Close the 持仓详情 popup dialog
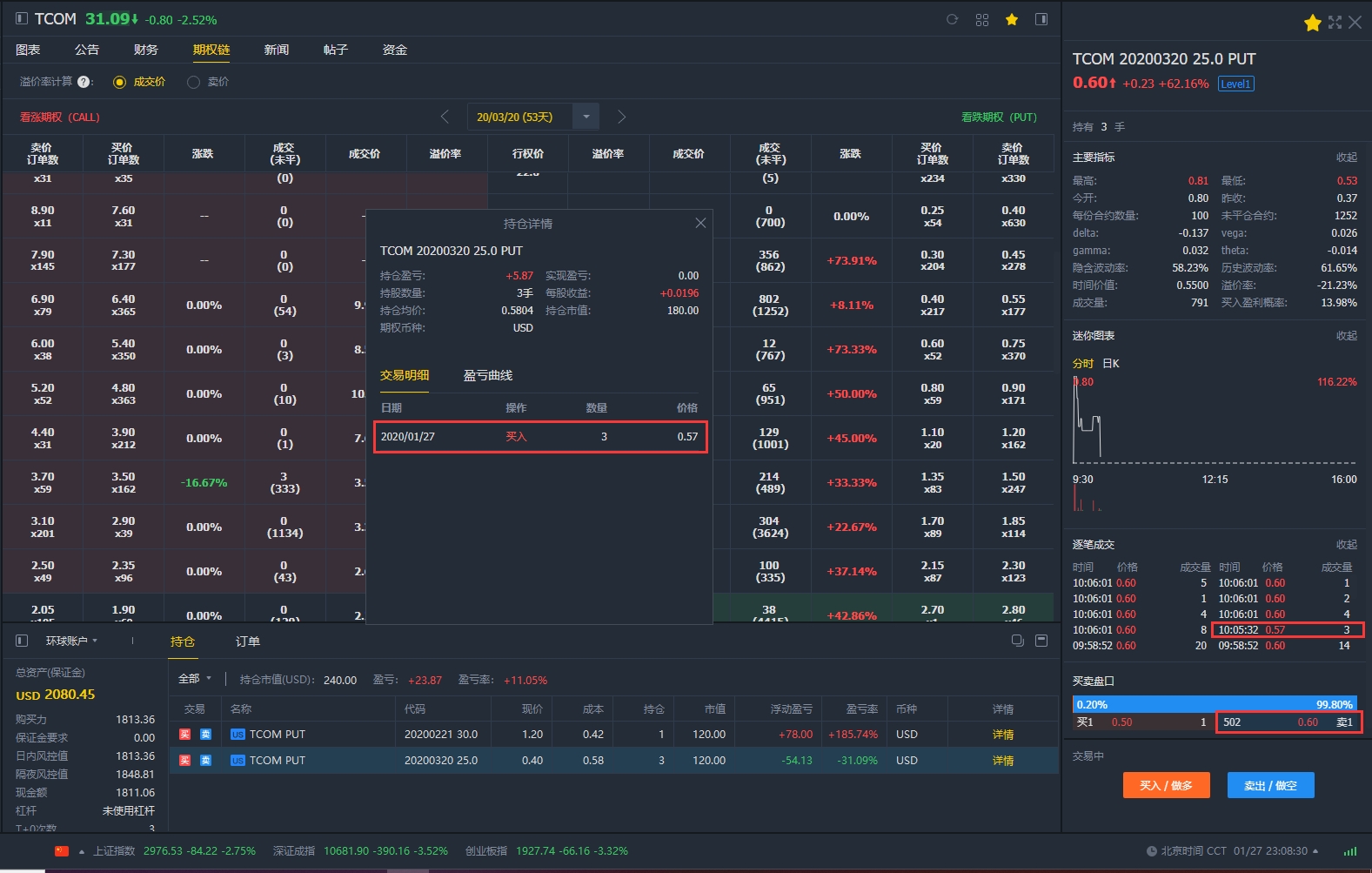The height and width of the screenshot is (873, 1372). [700, 223]
